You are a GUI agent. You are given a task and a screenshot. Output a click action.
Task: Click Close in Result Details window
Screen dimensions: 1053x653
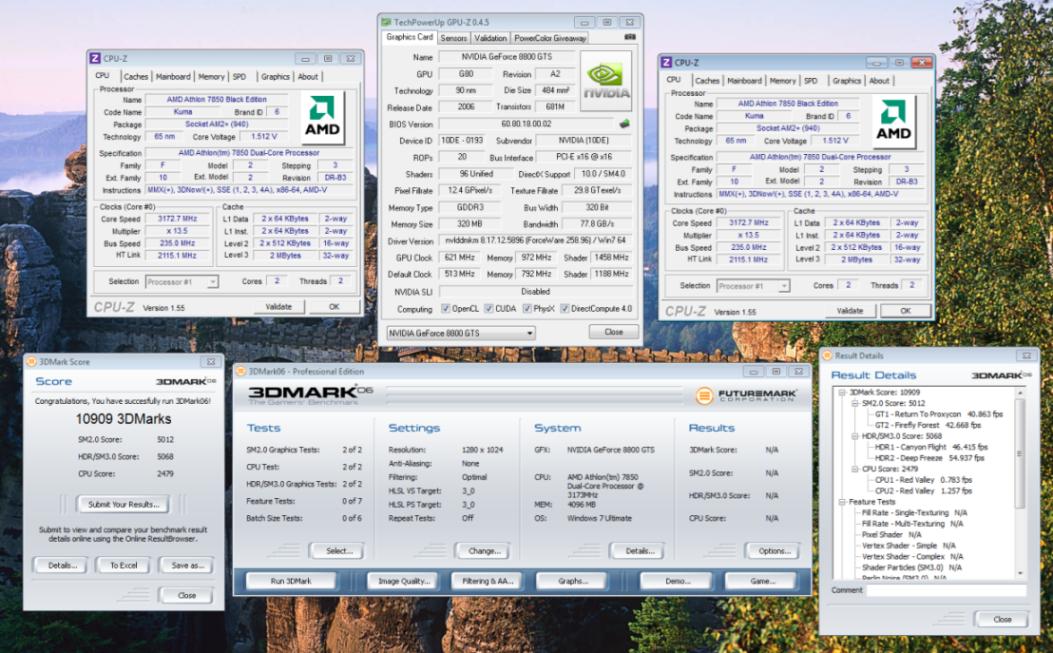coord(1001,619)
